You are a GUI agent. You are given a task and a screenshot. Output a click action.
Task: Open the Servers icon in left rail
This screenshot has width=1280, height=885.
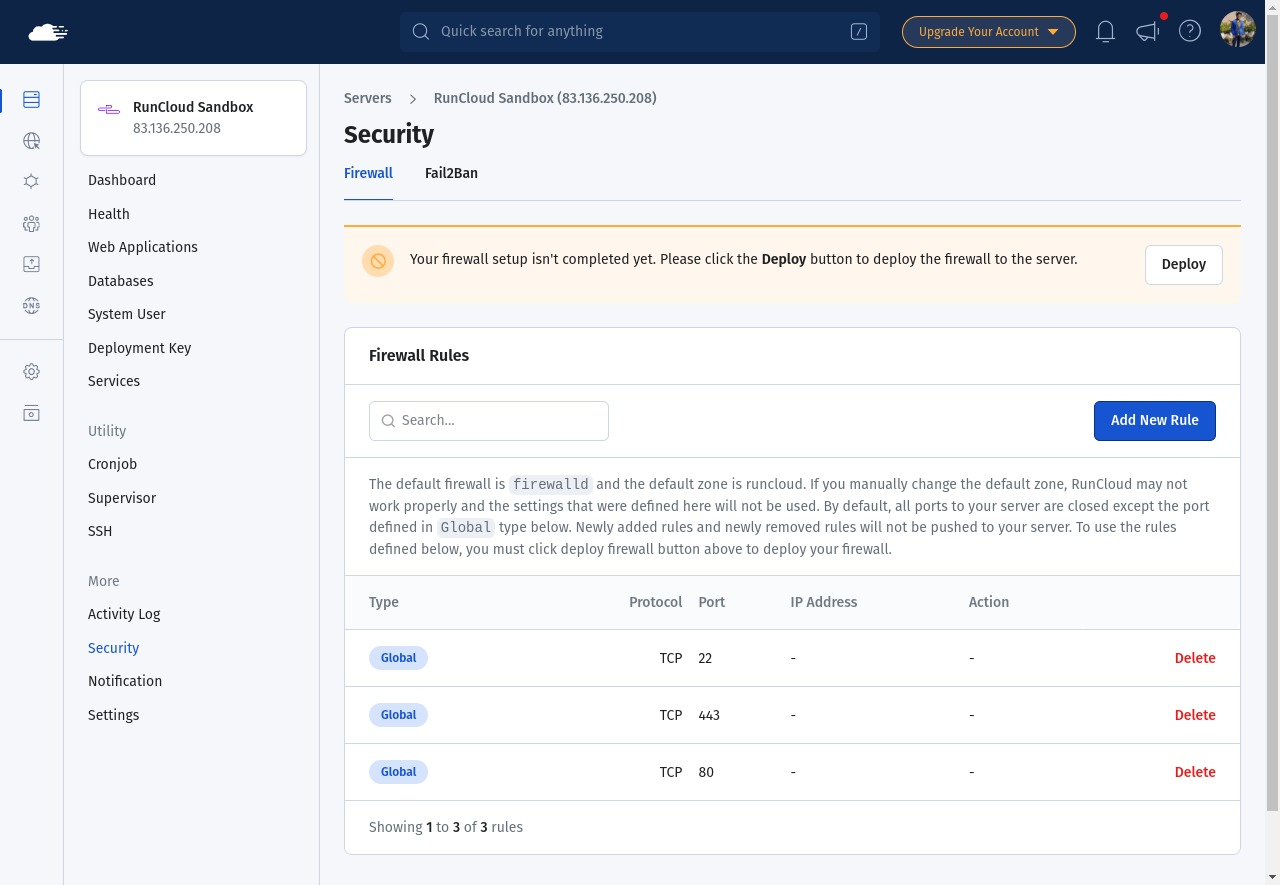pyautogui.click(x=31, y=100)
